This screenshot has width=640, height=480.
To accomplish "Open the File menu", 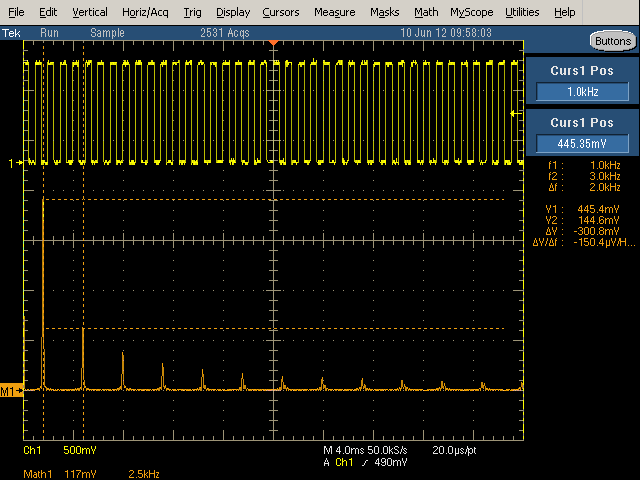I will 16,12.
